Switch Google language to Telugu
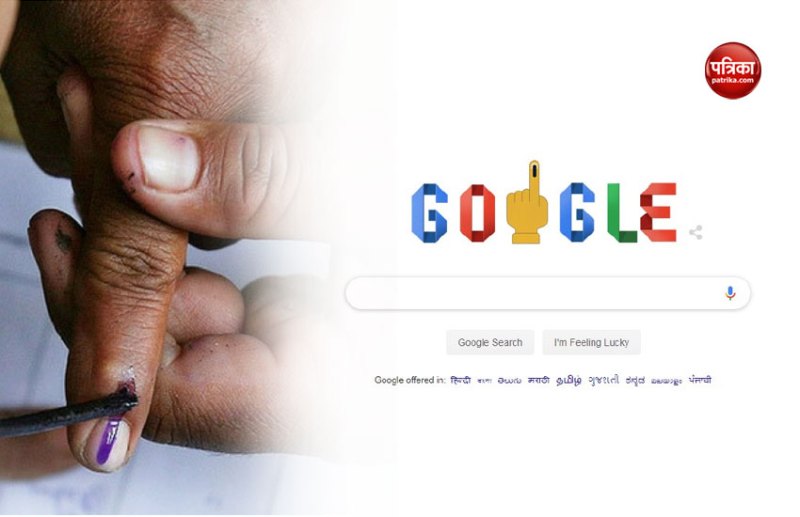 (509, 381)
